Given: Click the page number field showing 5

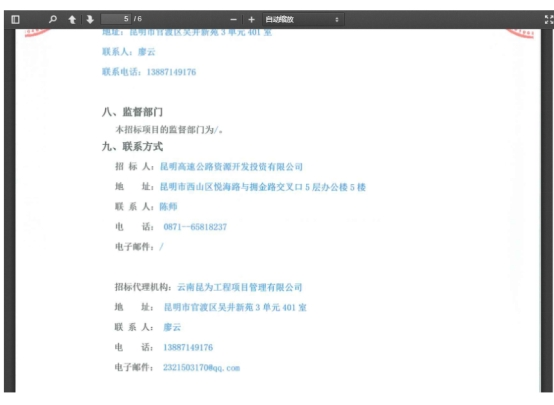Looking at the screenshot, I should click(x=116, y=19).
